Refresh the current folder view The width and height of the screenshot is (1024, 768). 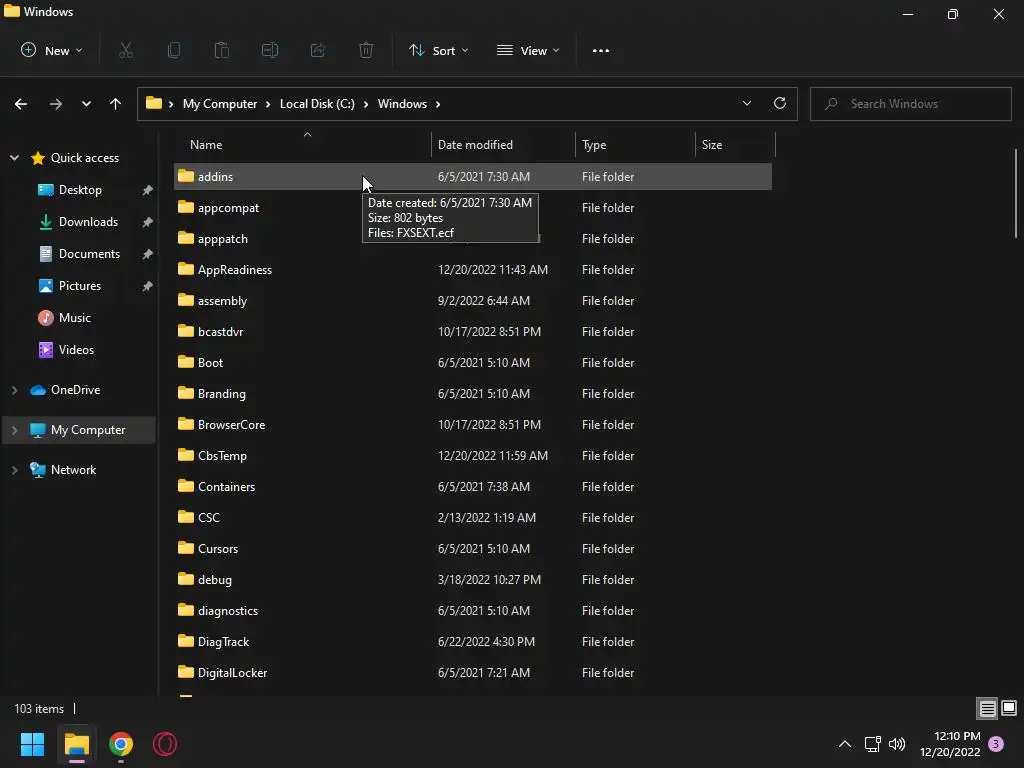point(780,103)
